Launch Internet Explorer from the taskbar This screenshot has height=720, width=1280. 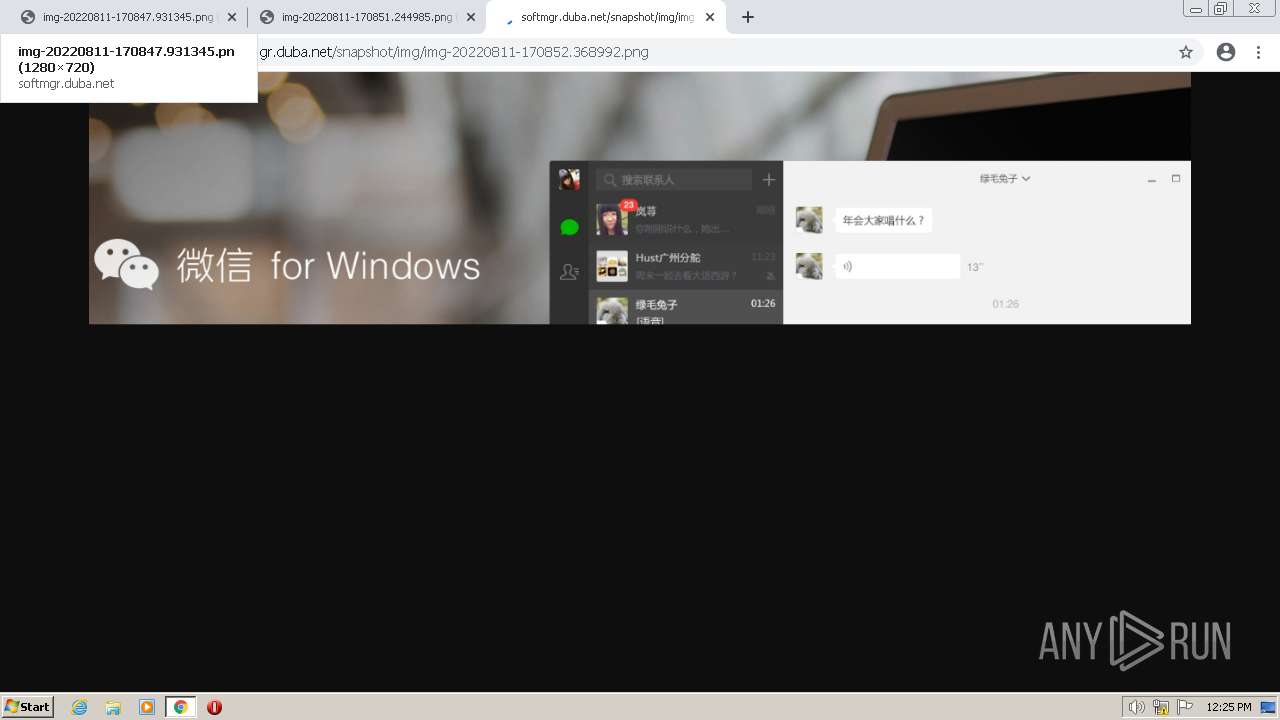point(80,707)
